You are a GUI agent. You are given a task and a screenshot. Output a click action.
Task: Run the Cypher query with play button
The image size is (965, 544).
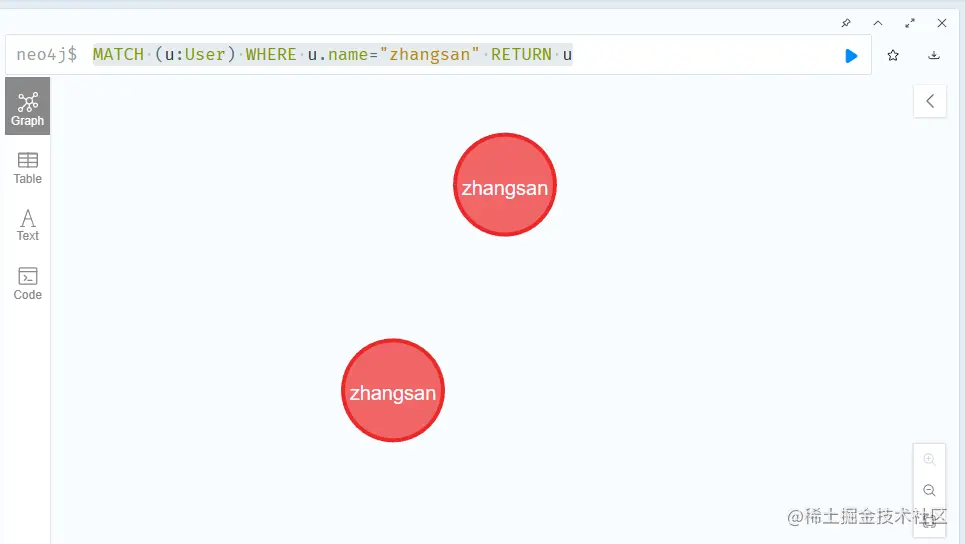click(851, 56)
